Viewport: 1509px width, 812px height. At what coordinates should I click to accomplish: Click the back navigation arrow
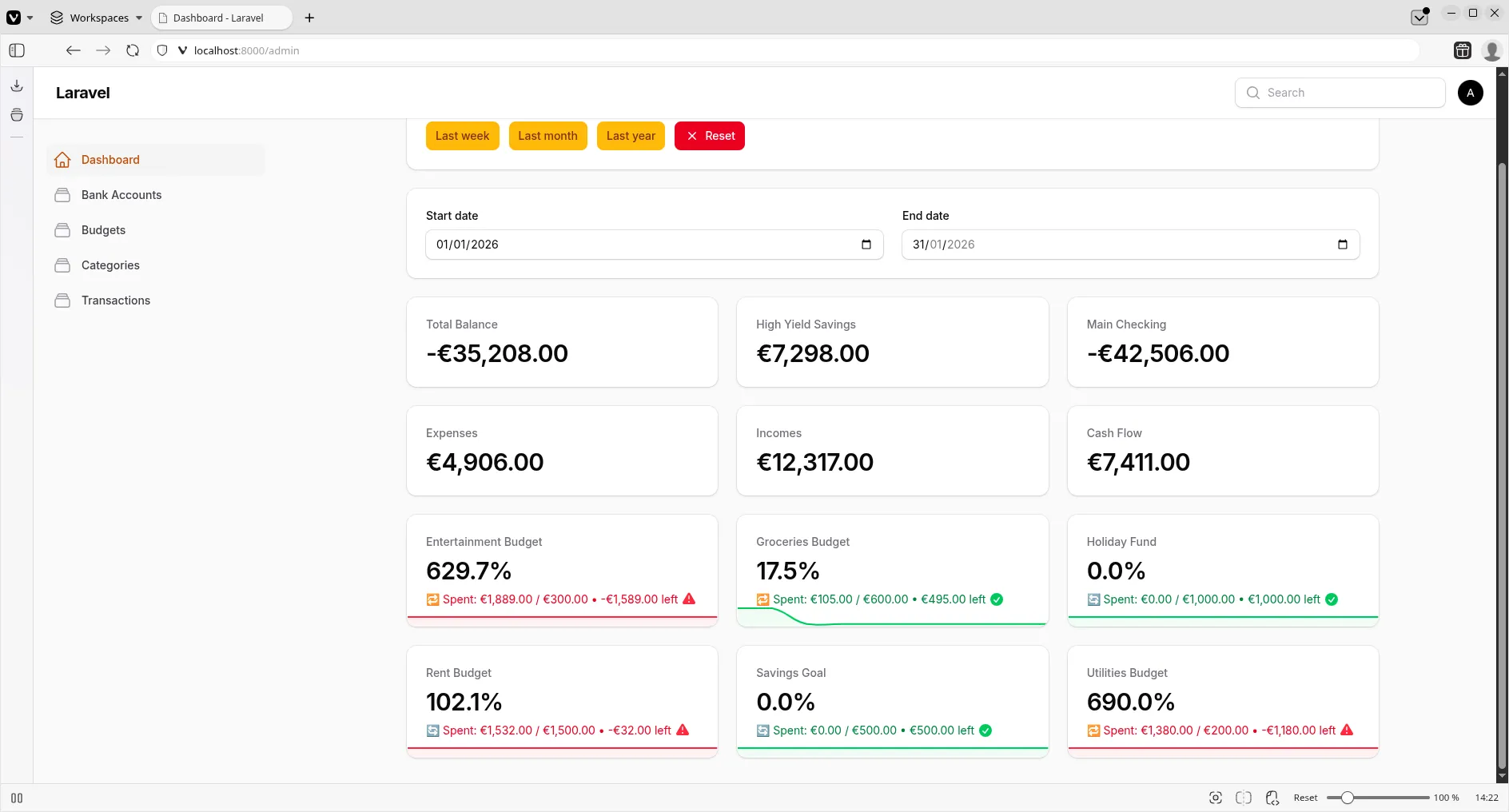pos(74,50)
